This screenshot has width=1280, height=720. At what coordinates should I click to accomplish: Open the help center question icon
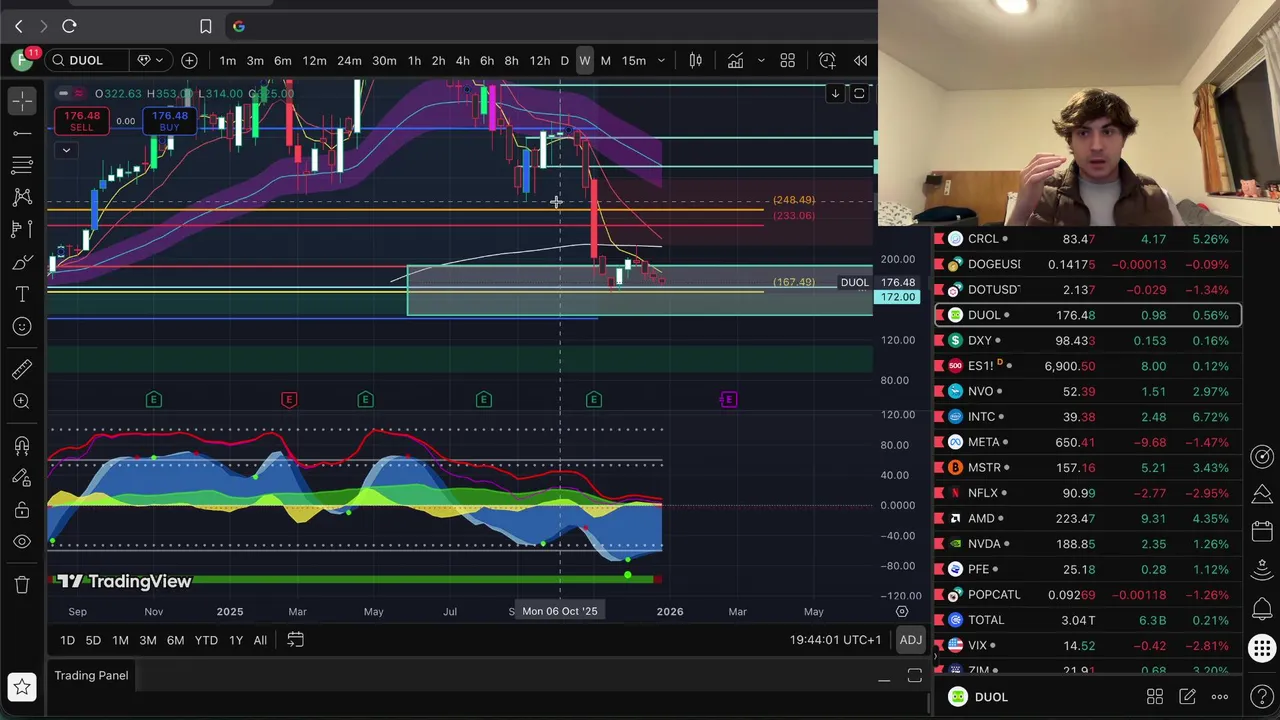pos(1262,697)
